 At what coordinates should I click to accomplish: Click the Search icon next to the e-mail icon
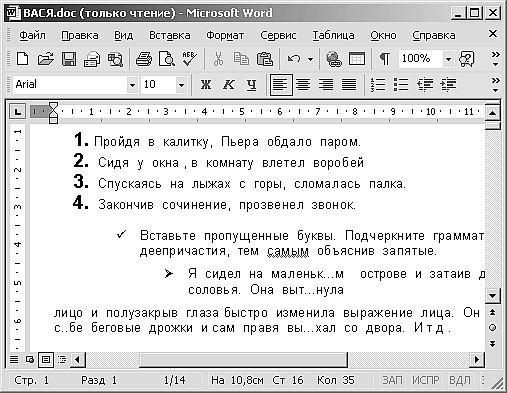[x=115, y=59]
